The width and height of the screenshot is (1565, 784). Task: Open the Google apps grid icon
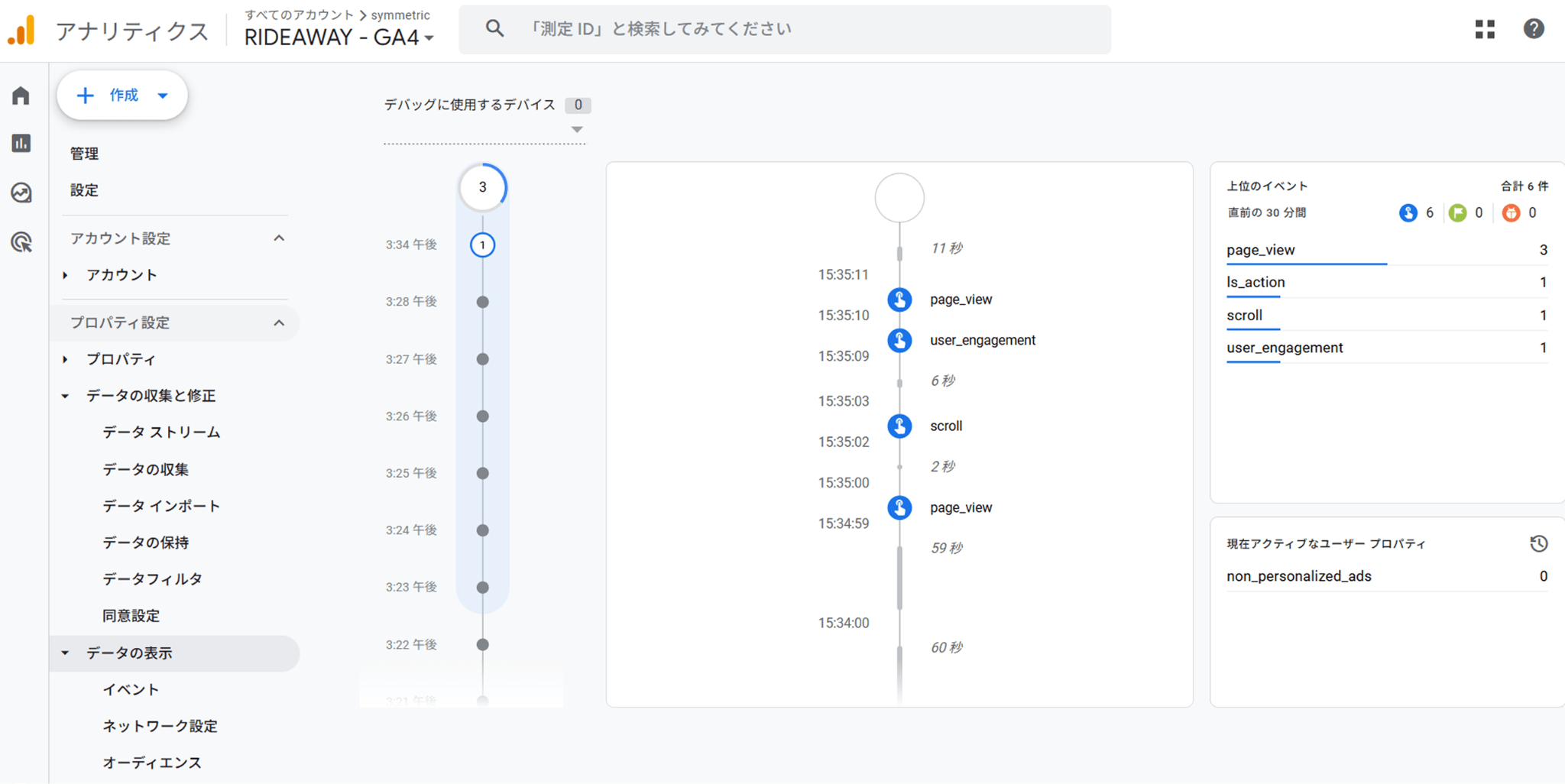[1485, 29]
